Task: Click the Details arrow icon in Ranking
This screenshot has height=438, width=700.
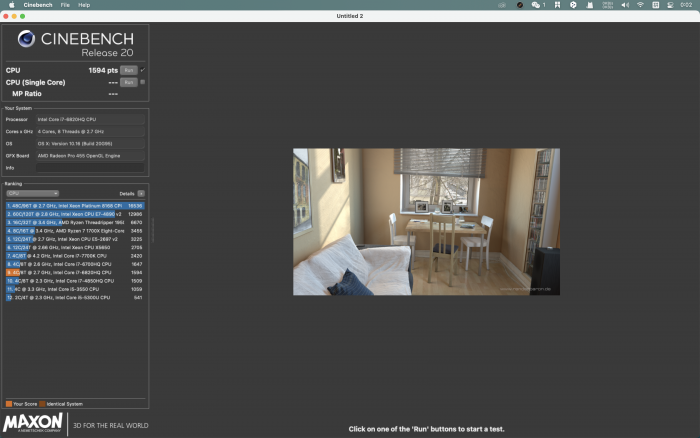Action: coord(141,193)
